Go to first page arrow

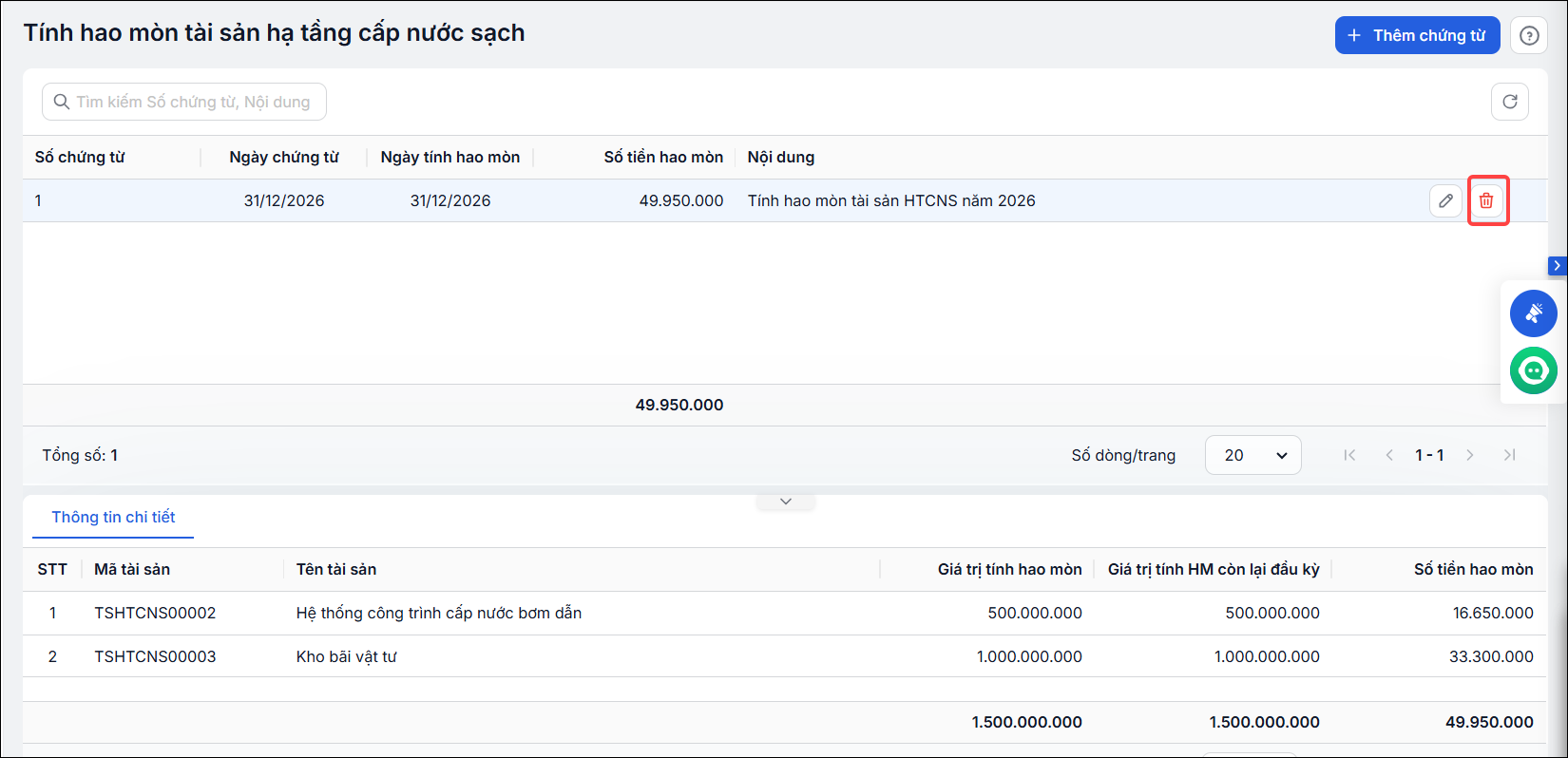(1349, 455)
